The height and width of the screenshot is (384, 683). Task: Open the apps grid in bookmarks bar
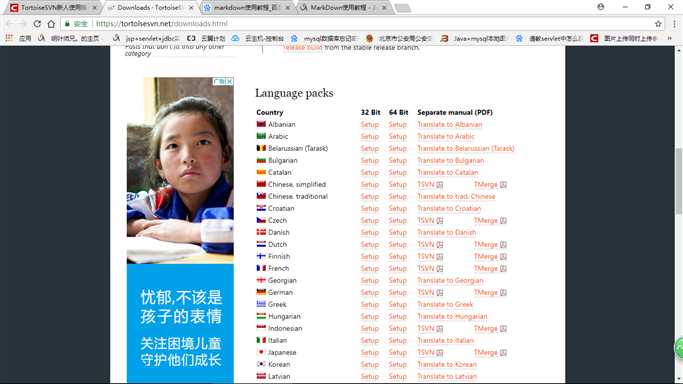pos(9,38)
